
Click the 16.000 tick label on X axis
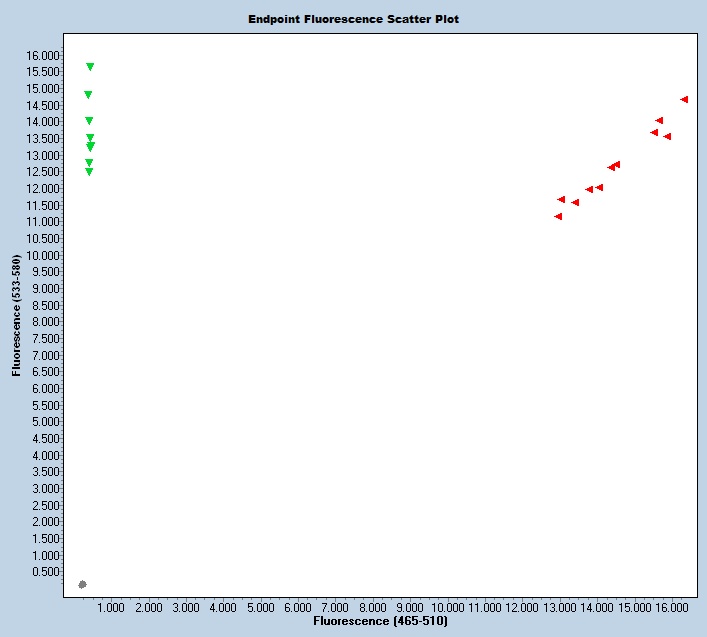point(672,607)
